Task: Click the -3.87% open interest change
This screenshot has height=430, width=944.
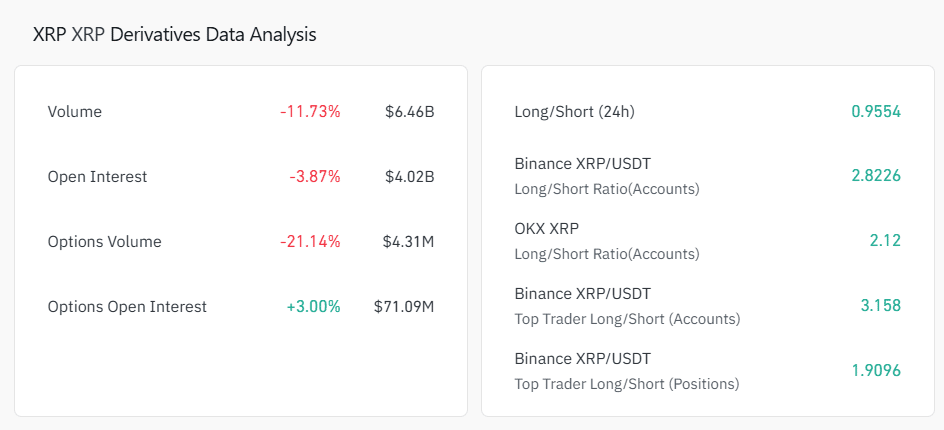Action: pos(315,177)
